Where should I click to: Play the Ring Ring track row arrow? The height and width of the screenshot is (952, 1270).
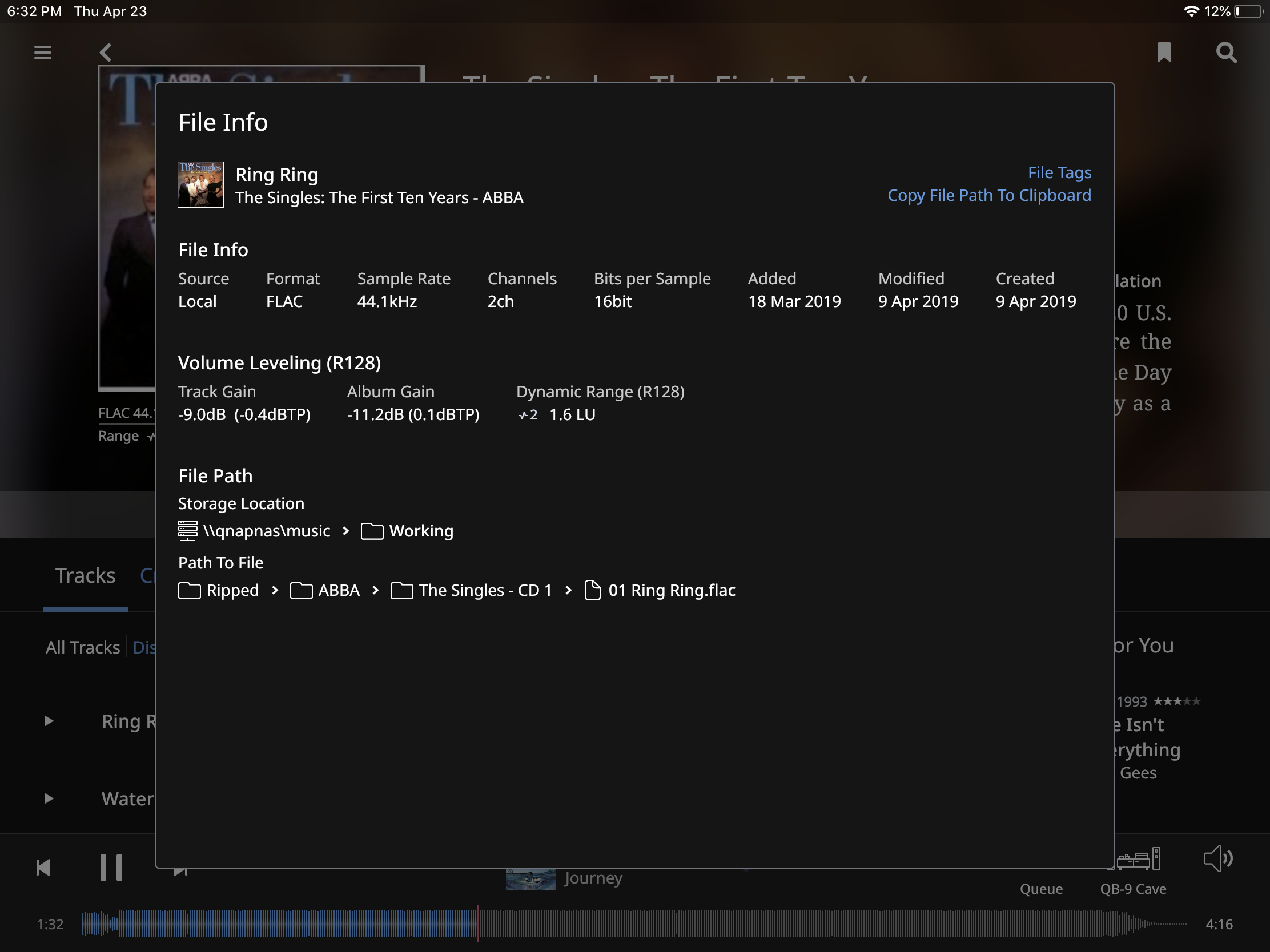pos(49,721)
